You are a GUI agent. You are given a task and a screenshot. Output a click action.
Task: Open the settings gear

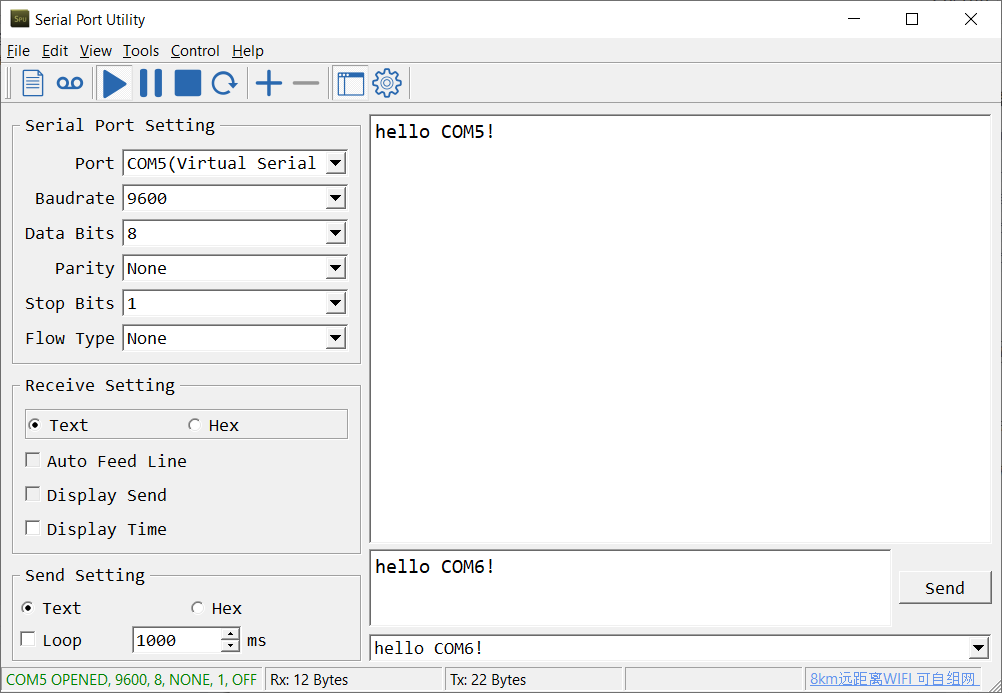point(386,82)
